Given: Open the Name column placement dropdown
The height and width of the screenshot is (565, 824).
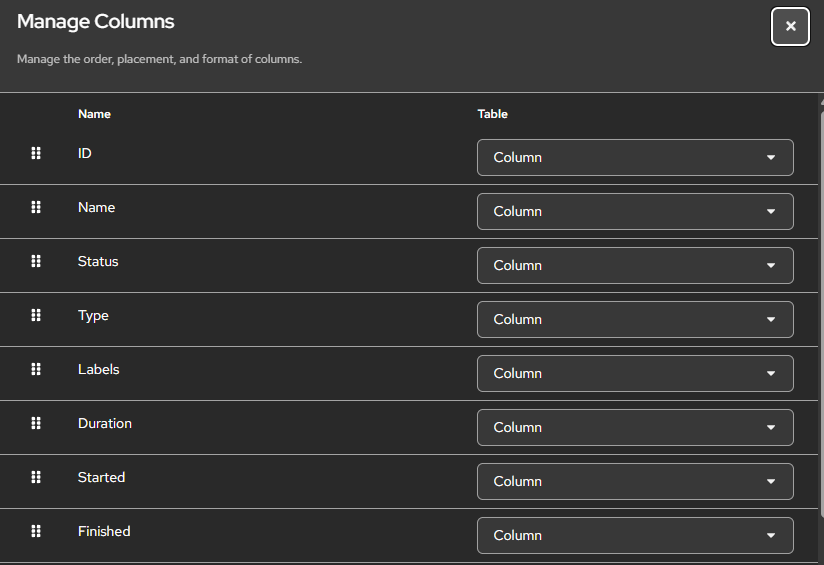Looking at the screenshot, I should [x=635, y=211].
